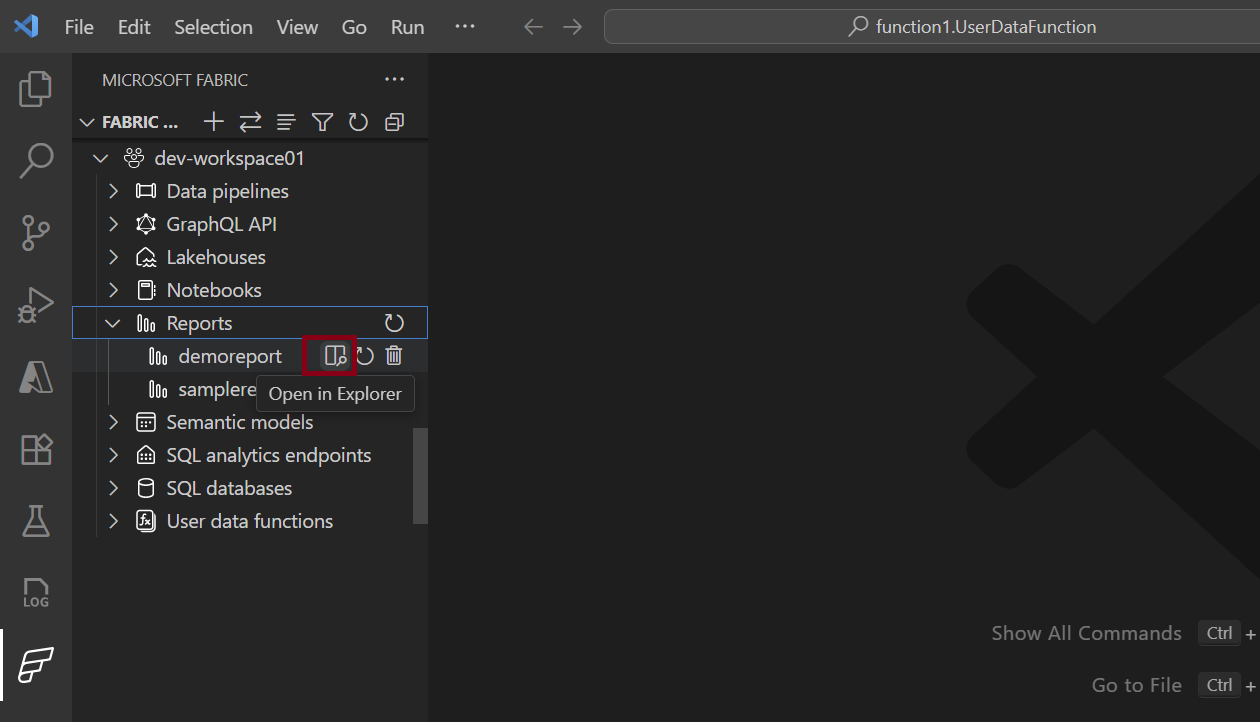Click the function1.UserDataFunction search box
The width and height of the screenshot is (1260, 722).
point(932,27)
